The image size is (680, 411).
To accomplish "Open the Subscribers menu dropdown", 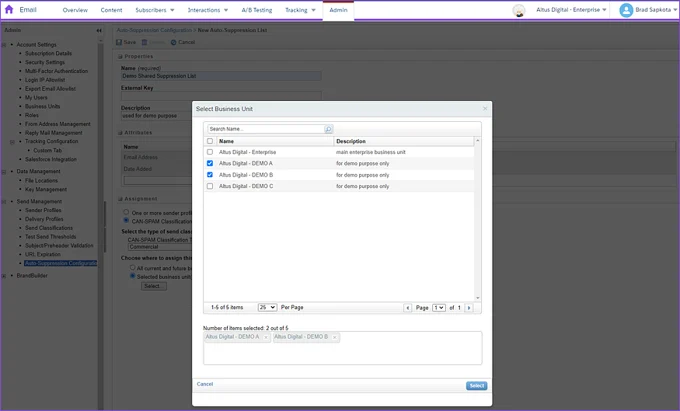I will (155, 10).
